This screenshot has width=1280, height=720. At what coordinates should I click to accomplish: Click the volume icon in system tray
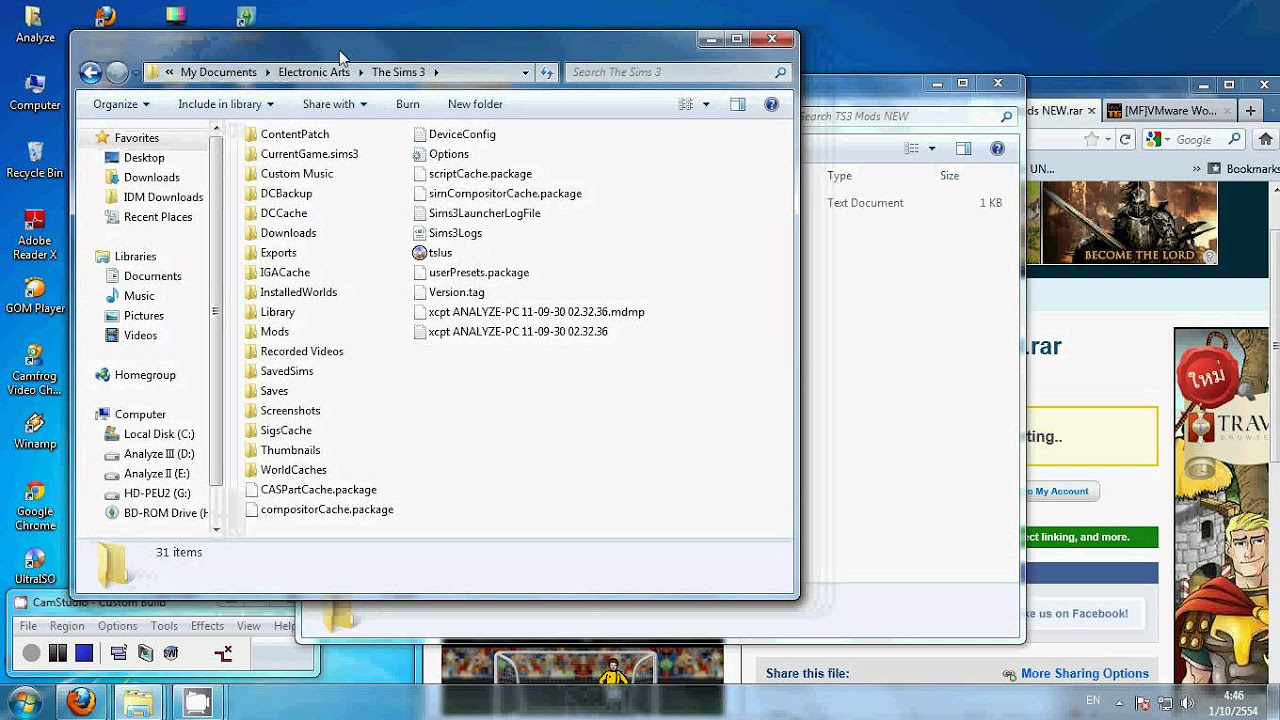click(1187, 702)
